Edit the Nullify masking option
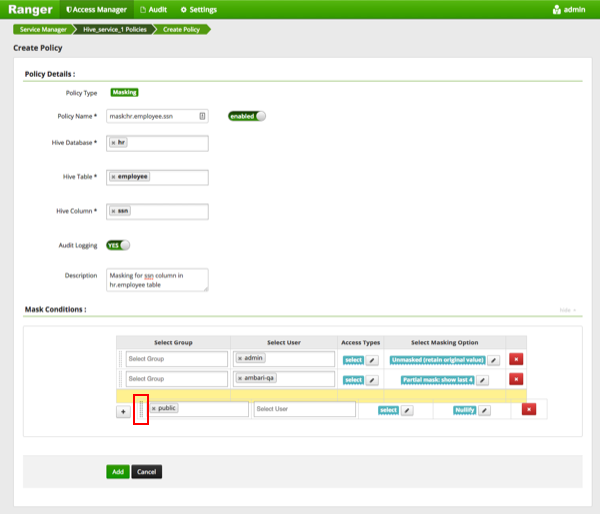 (485, 410)
